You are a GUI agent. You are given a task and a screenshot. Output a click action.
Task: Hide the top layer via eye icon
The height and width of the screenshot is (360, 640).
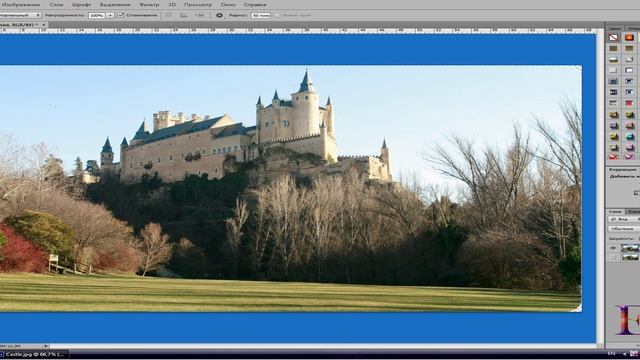pos(613,248)
